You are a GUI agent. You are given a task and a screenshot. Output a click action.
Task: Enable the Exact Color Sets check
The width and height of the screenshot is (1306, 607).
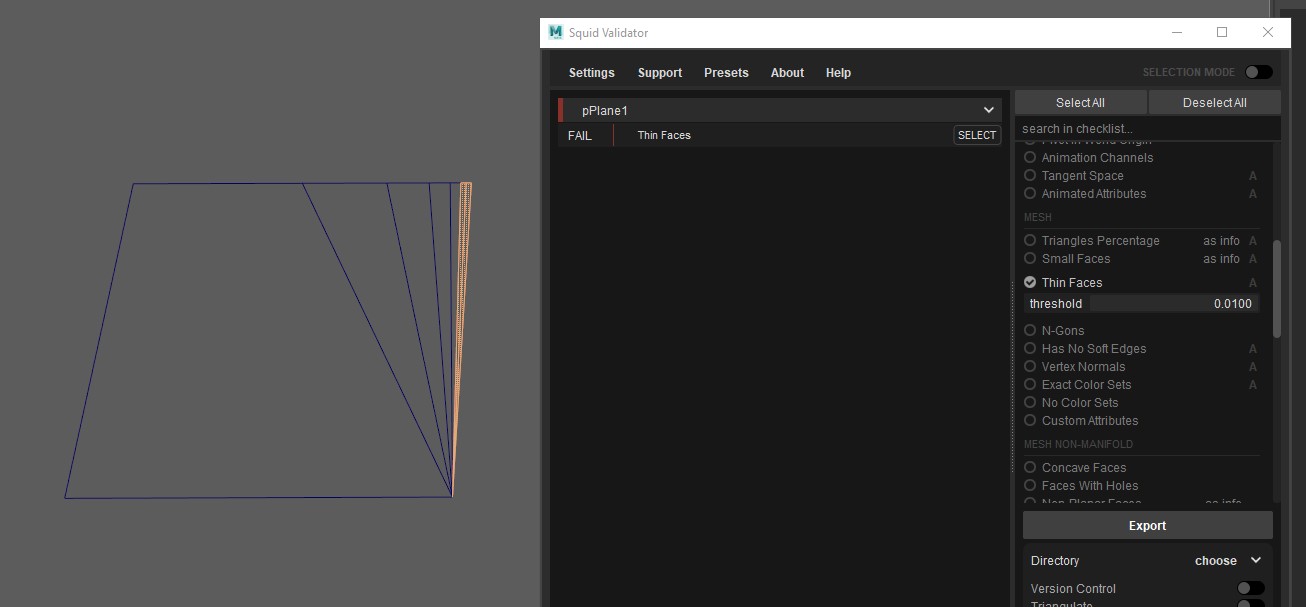tap(1030, 384)
